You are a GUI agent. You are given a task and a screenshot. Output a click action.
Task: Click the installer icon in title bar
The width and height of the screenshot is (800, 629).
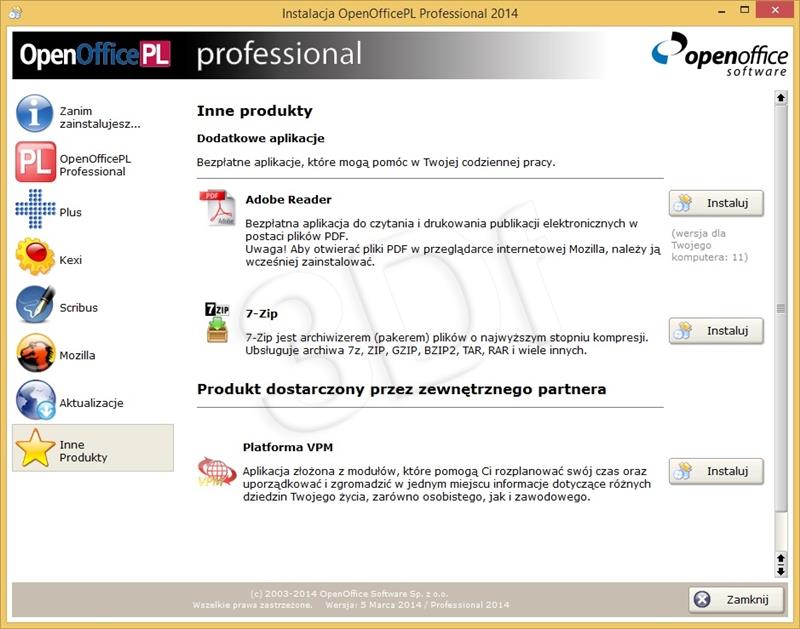pyautogui.click(x=15, y=12)
